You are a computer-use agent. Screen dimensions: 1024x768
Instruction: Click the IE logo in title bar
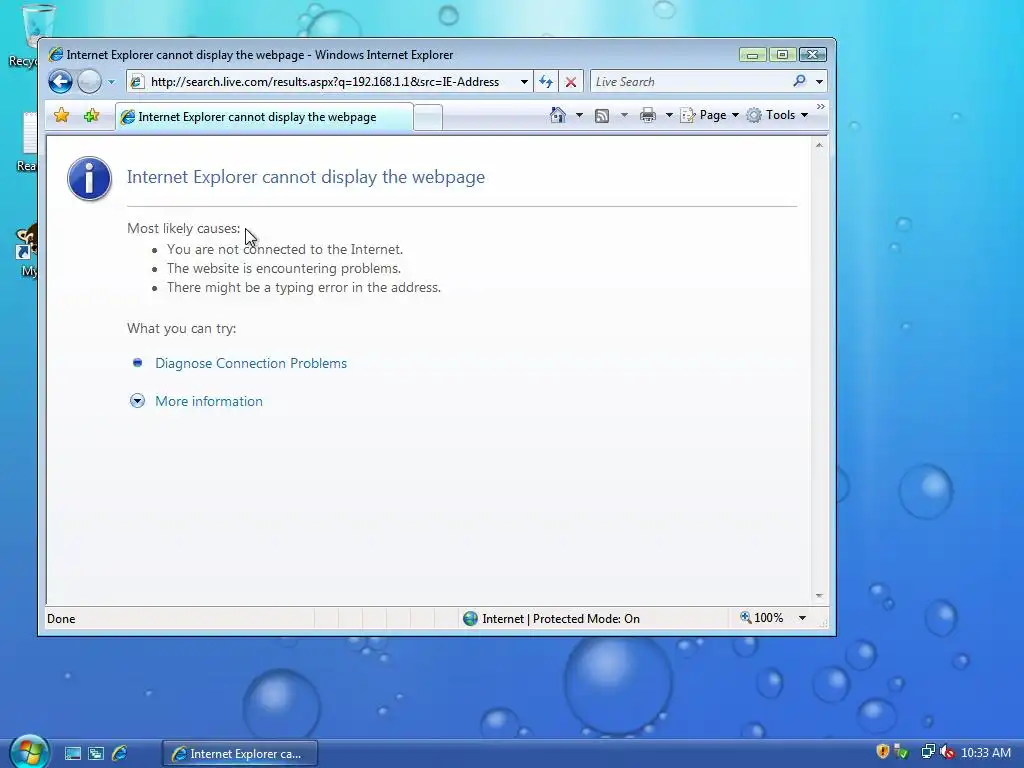(x=56, y=54)
